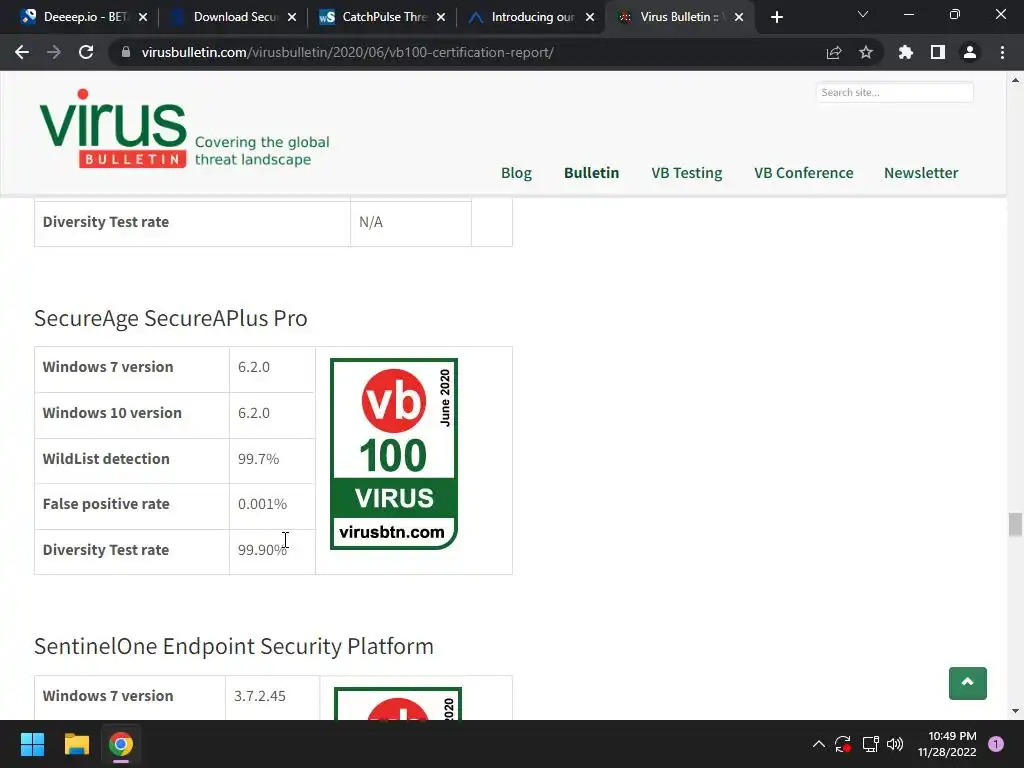Image resolution: width=1024 pixels, height=768 pixels.
Task: Share this page via share icon
Action: point(834,52)
